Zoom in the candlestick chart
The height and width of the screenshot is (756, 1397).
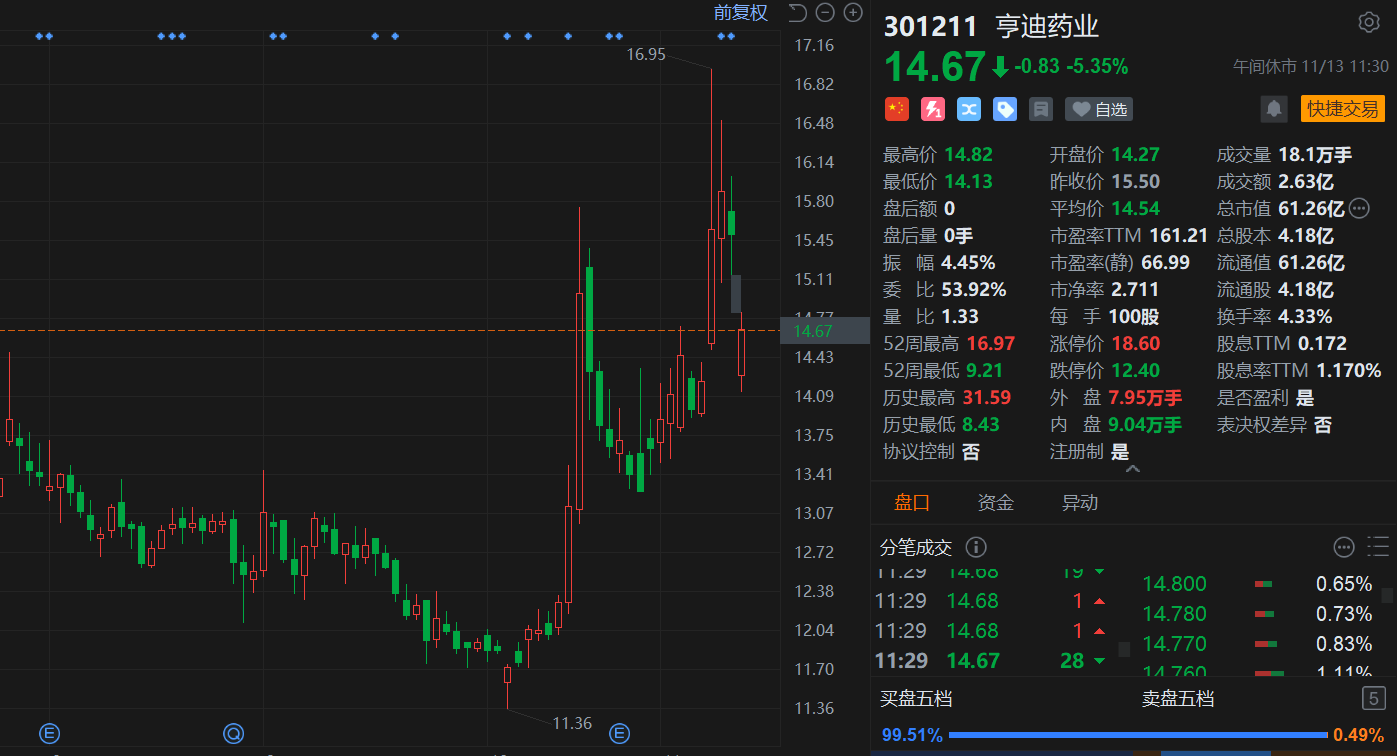click(853, 12)
